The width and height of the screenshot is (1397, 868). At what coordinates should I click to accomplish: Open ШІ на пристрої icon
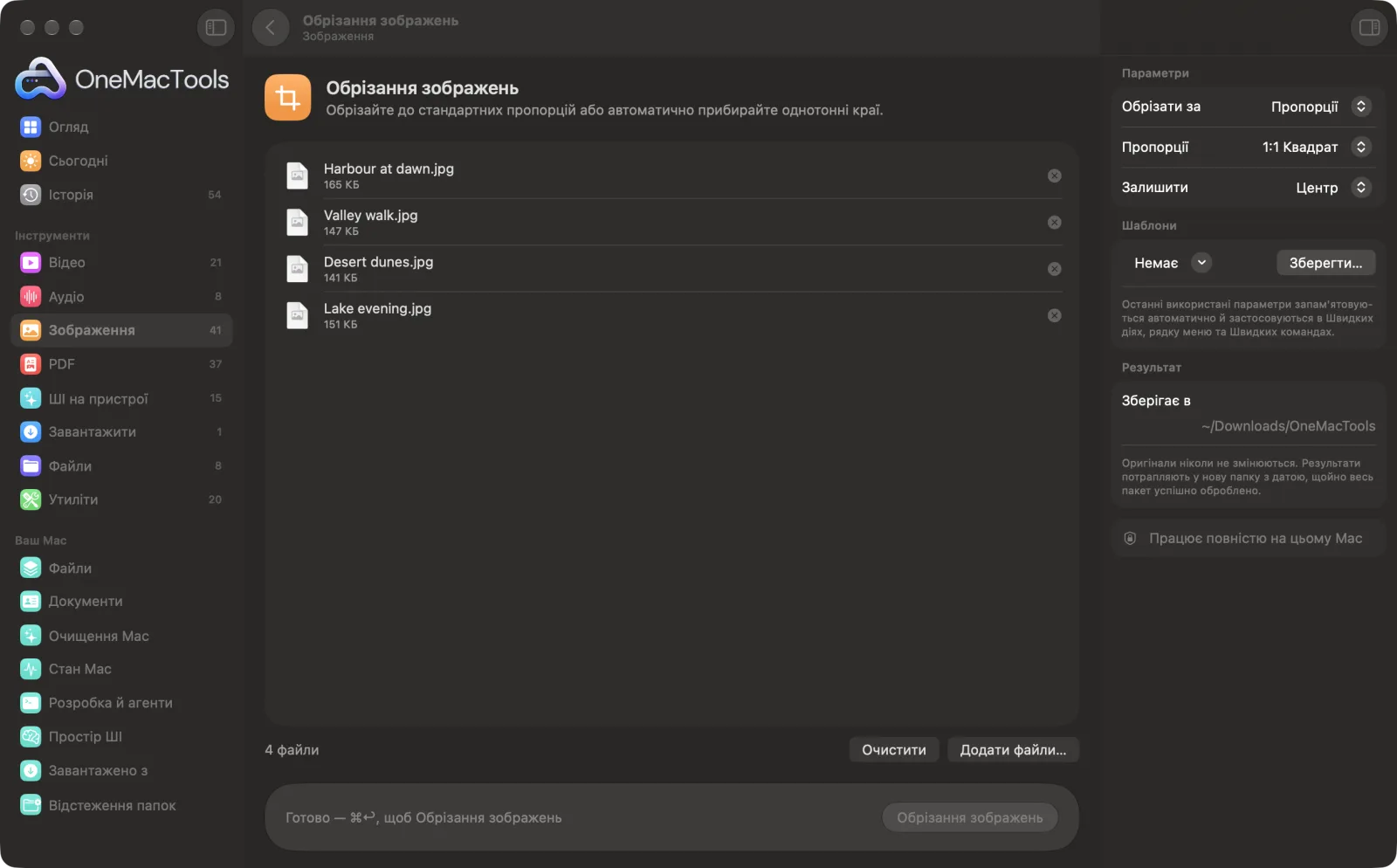31,398
